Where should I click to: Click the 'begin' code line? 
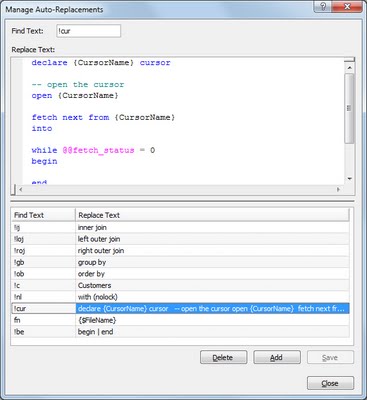44,161
